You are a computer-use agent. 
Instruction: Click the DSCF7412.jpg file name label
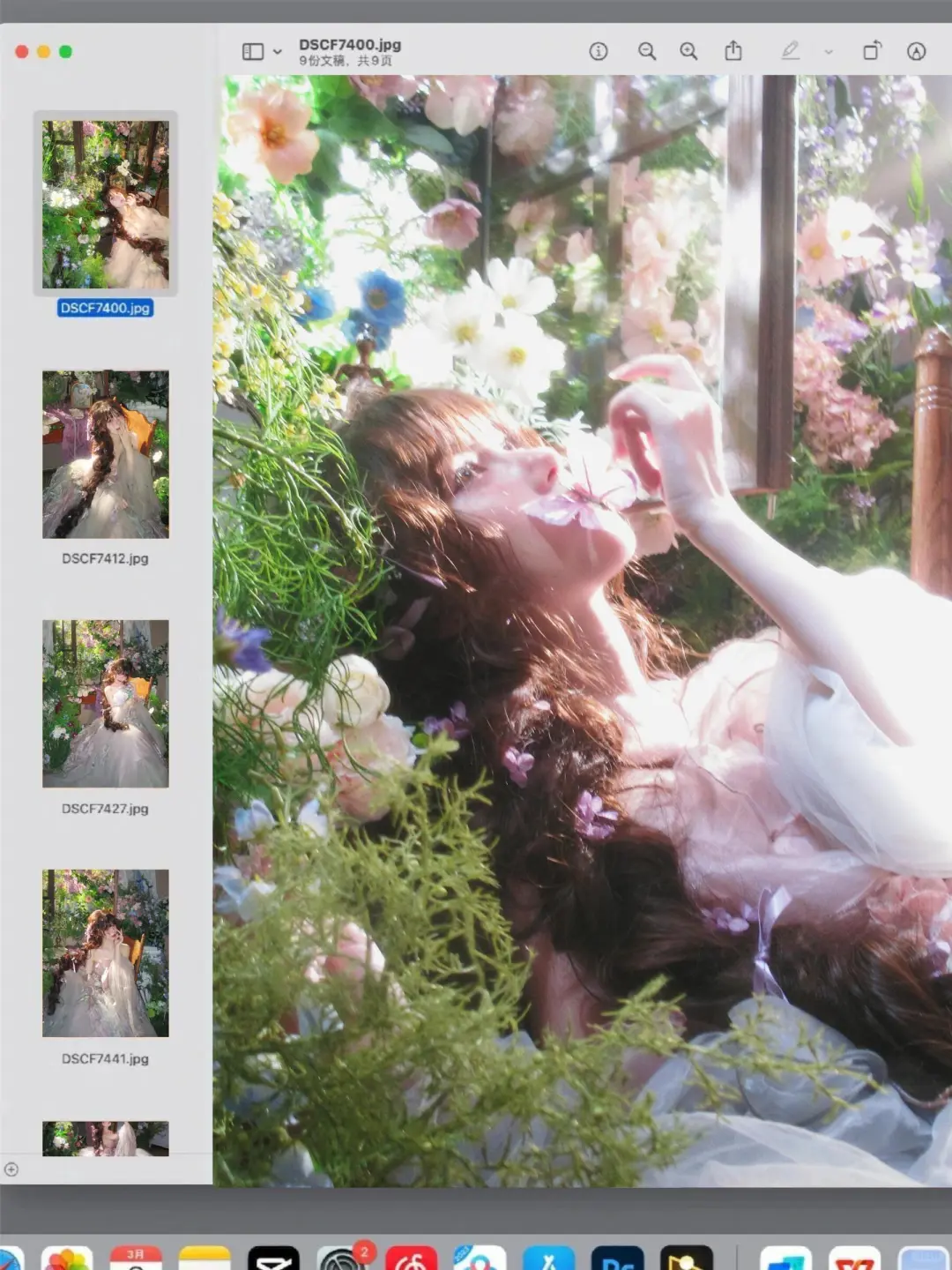pos(106,558)
